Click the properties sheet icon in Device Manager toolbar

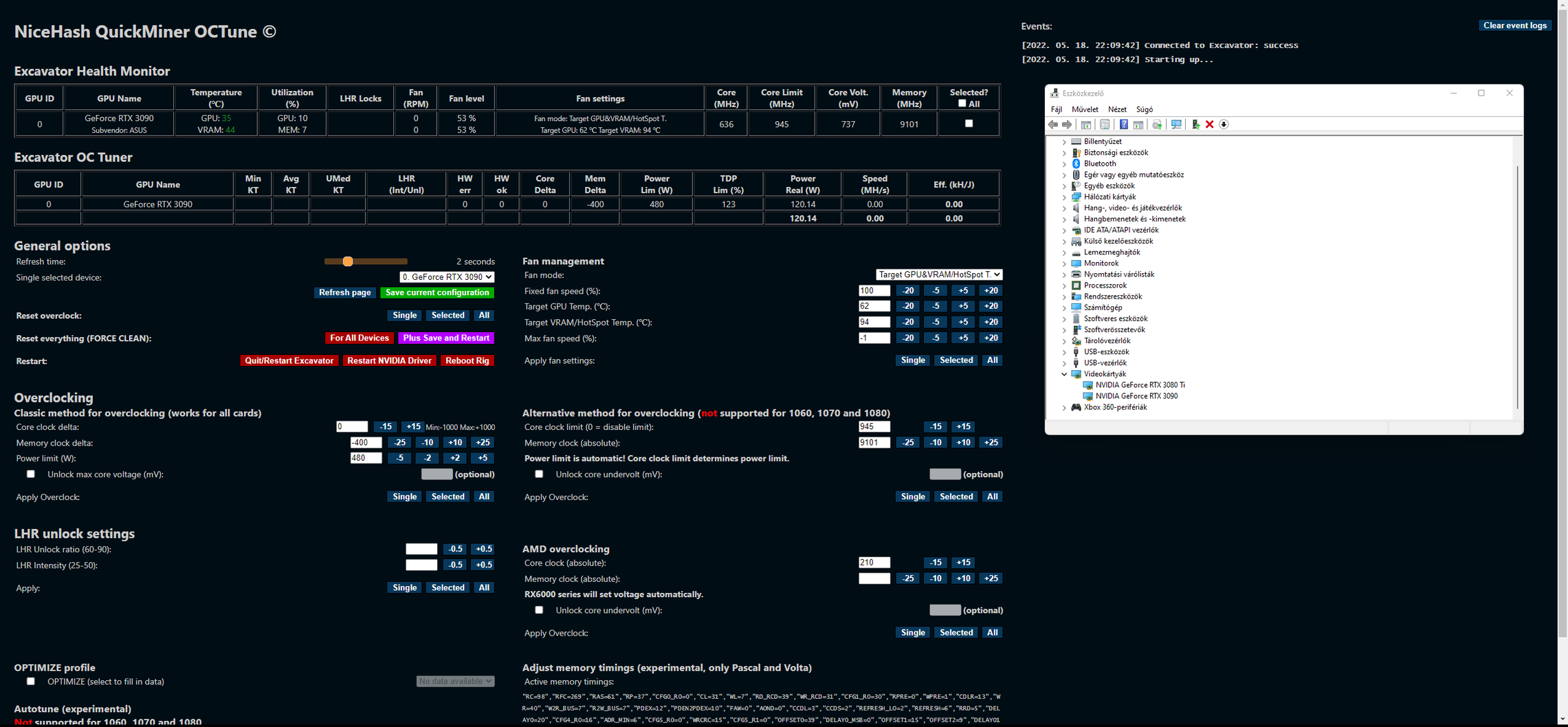[x=1105, y=124]
